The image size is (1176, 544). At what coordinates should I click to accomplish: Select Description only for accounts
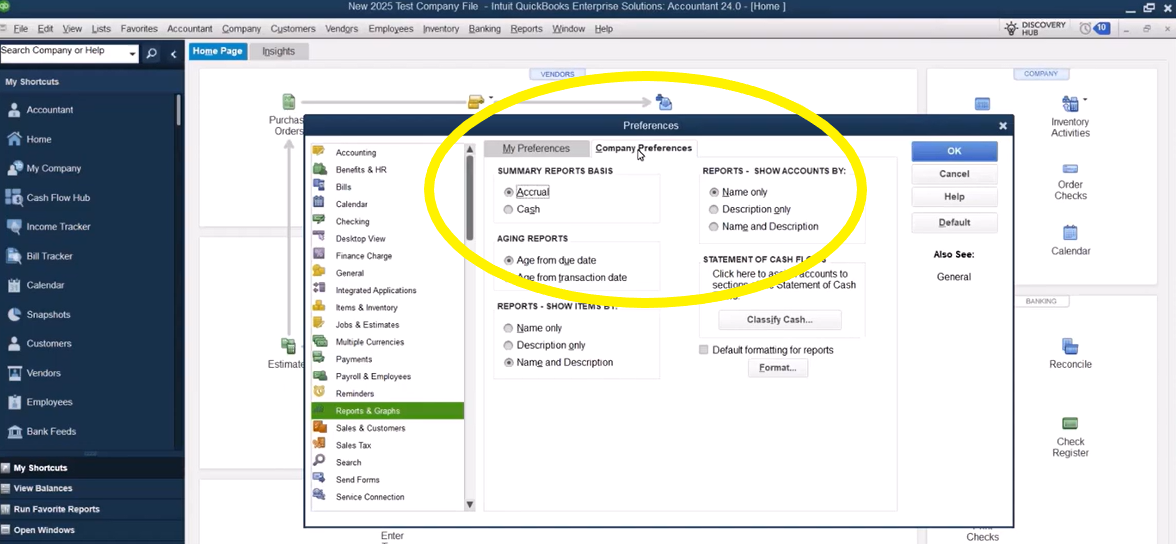click(x=714, y=210)
